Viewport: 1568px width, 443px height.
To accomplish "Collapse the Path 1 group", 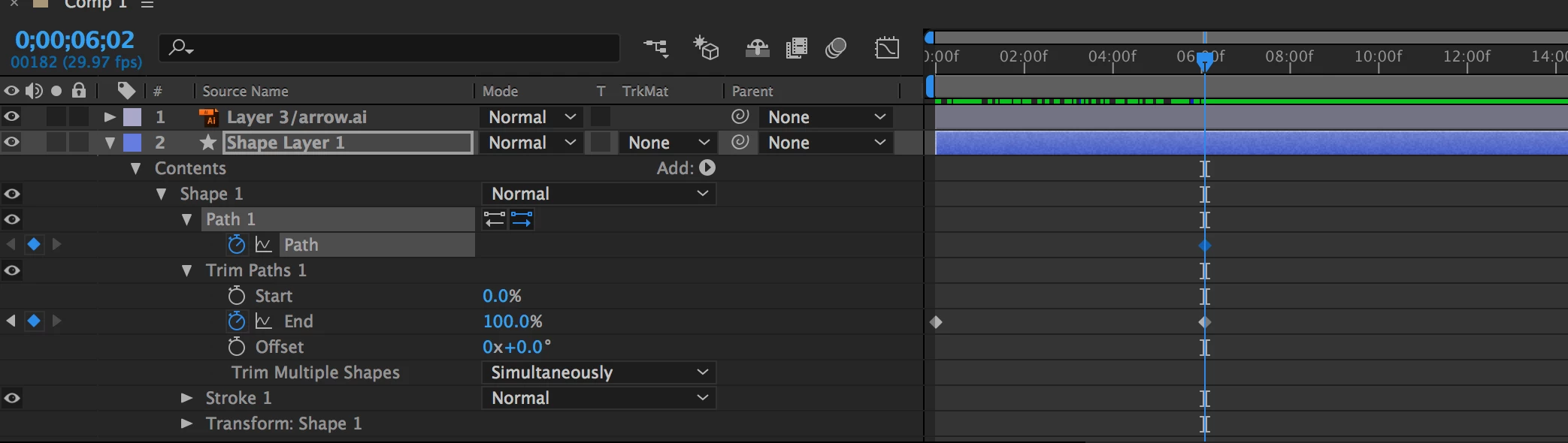I will [x=187, y=219].
